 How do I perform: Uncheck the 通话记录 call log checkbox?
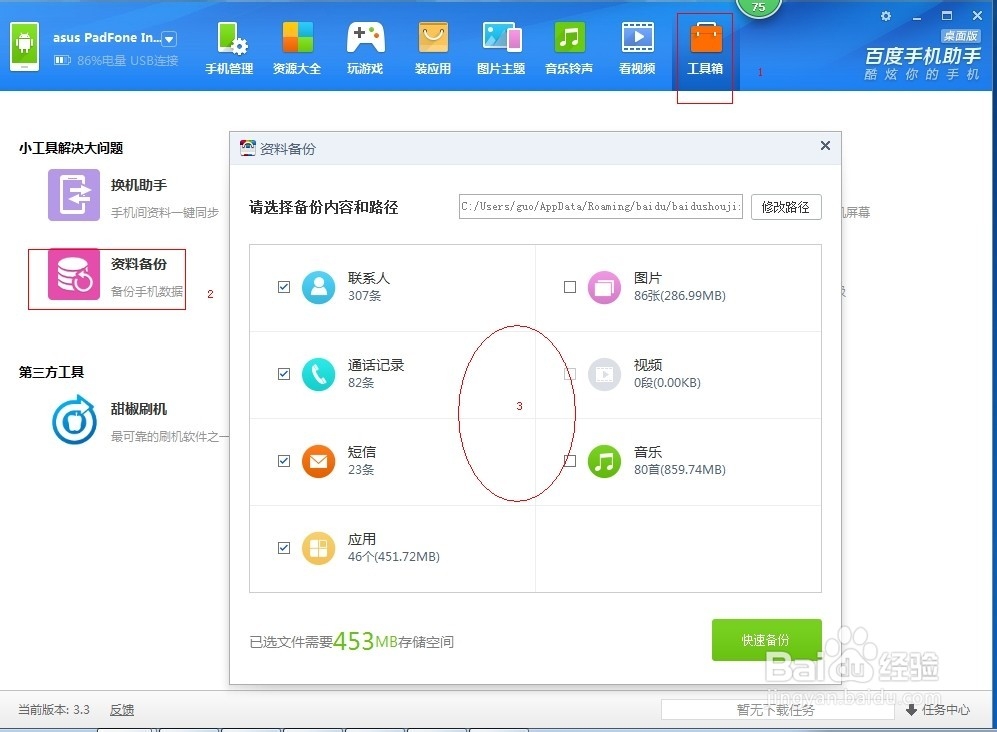click(284, 374)
